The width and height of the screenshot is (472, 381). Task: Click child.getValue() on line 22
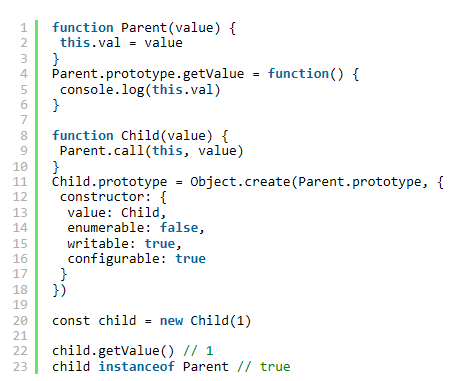[113, 351]
